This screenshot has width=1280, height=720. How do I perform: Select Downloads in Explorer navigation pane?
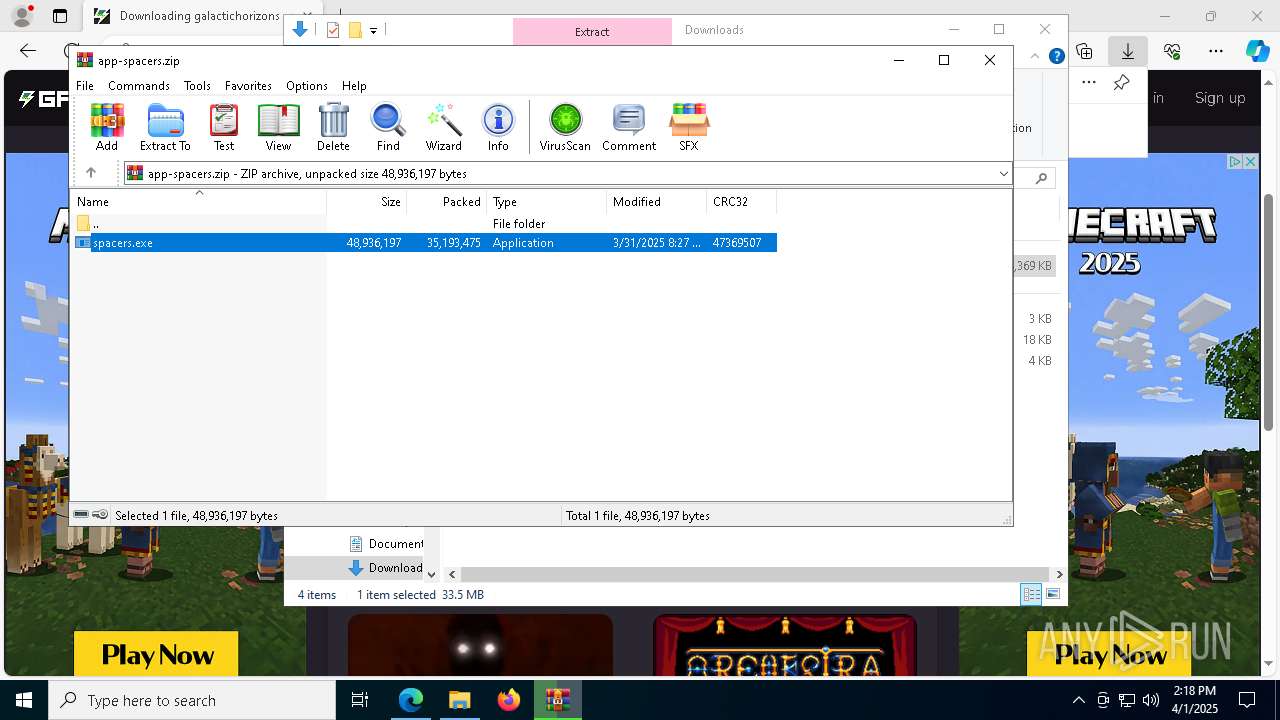[386, 568]
